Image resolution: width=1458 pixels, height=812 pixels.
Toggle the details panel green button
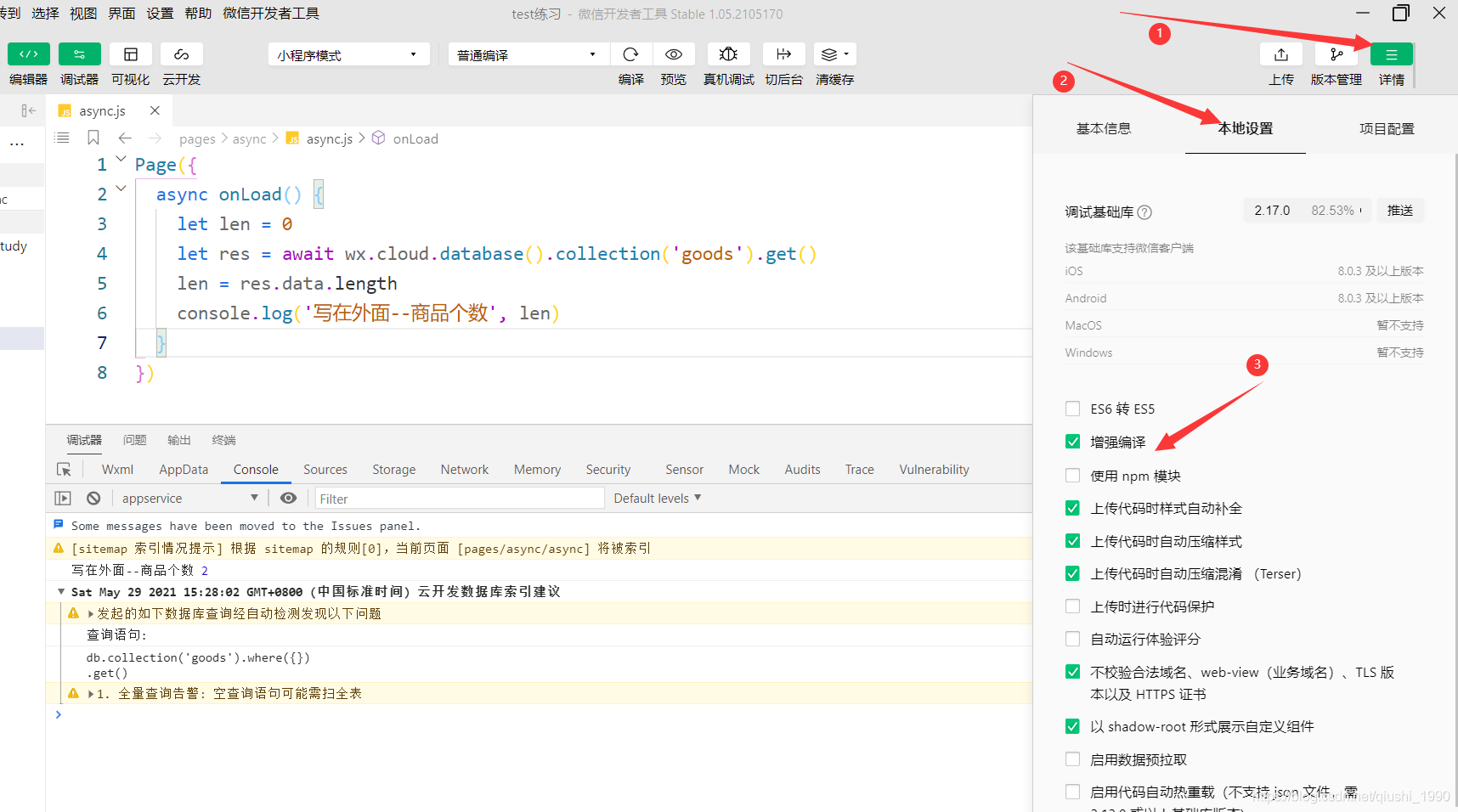click(x=1392, y=54)
